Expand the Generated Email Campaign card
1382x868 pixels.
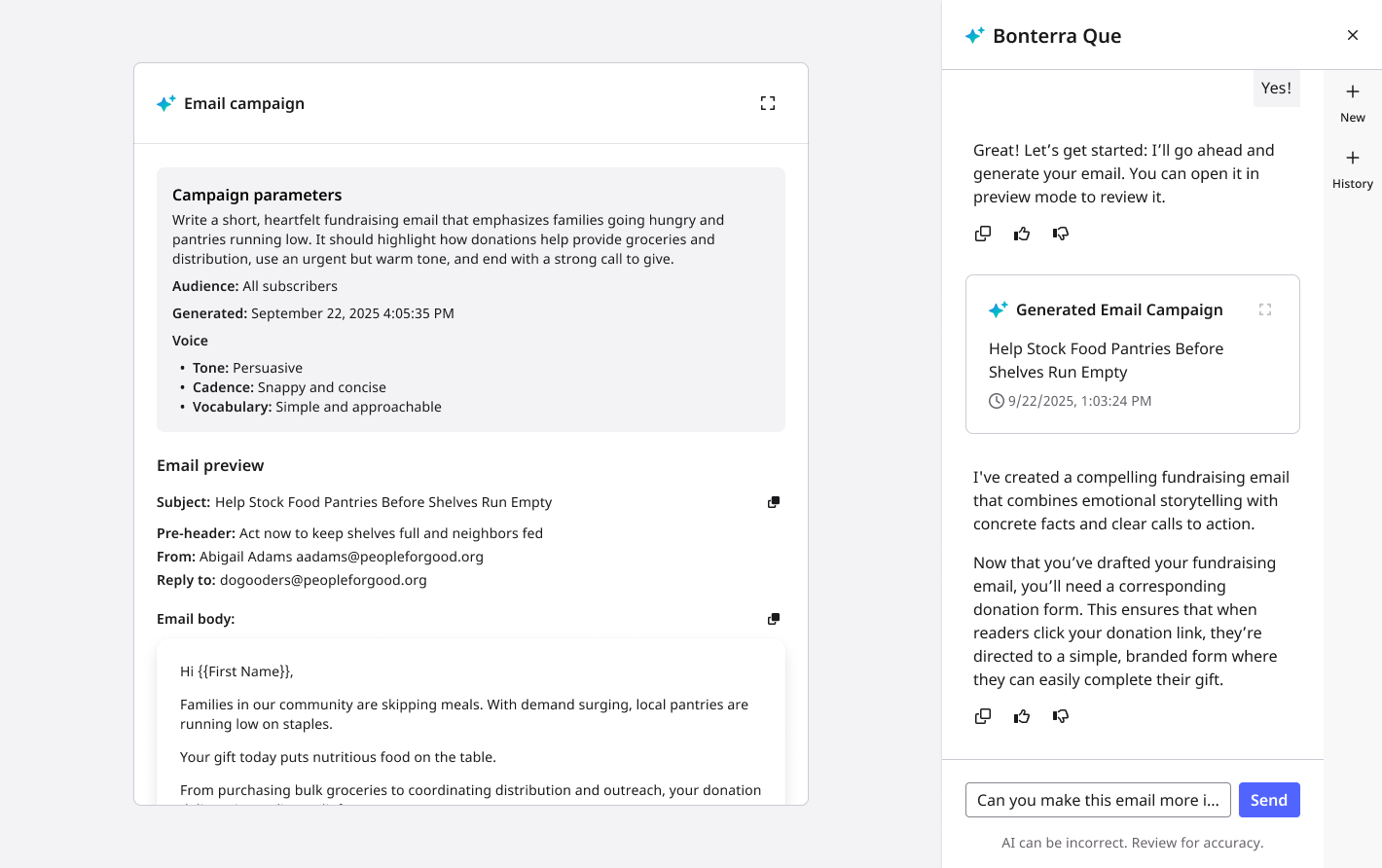click(1265, 309)
